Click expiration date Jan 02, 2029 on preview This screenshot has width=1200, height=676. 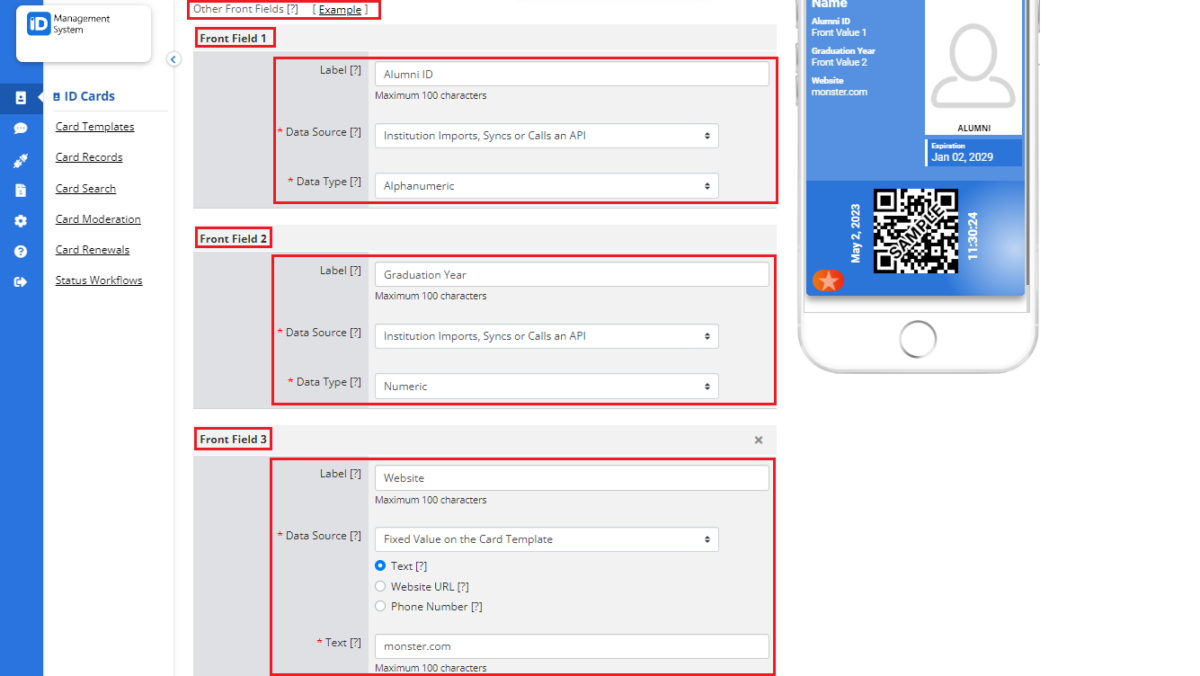[x=962, y=157]
